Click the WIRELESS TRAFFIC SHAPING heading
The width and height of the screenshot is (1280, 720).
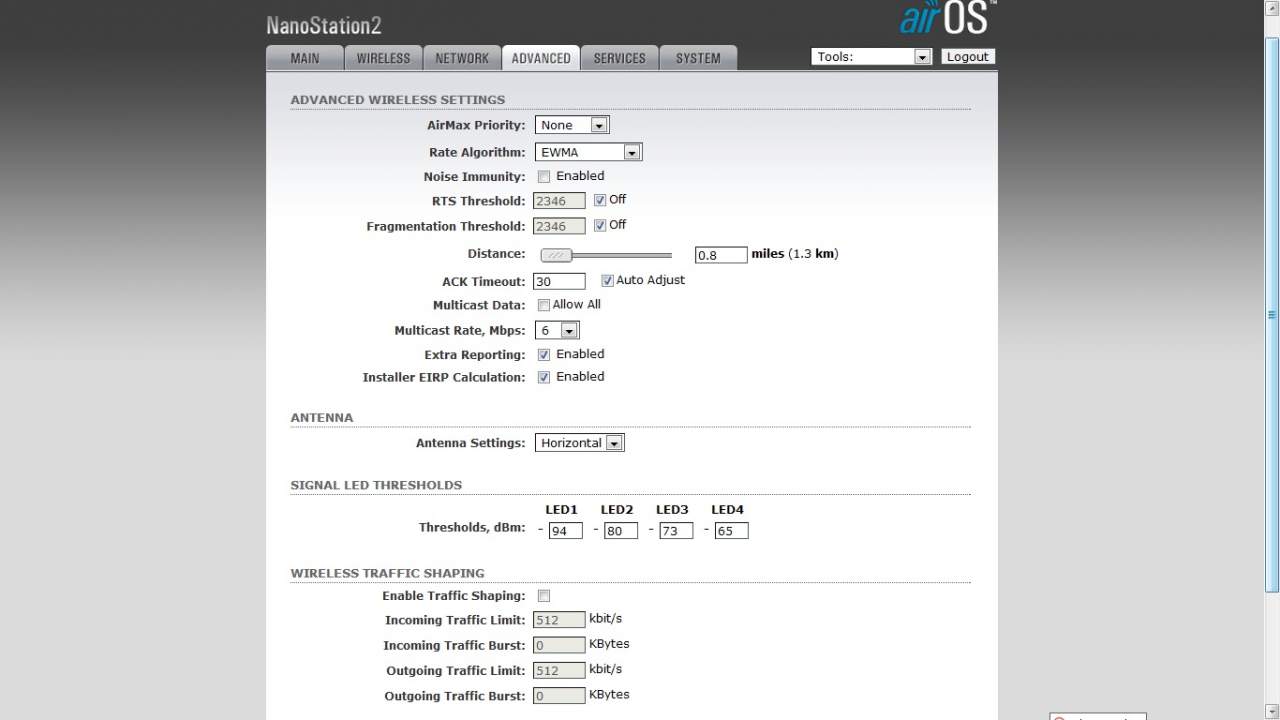387,573
